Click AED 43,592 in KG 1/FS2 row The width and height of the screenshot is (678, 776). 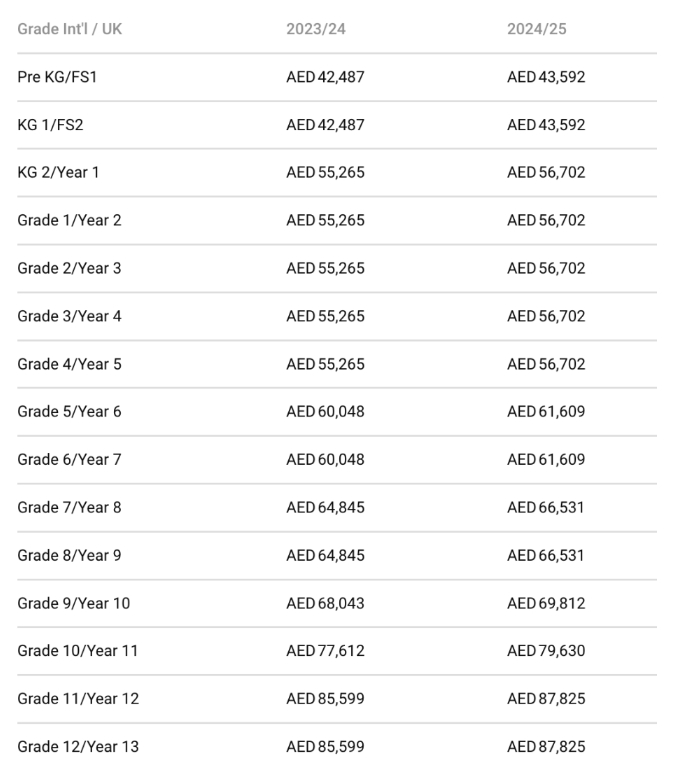(546, 125)
